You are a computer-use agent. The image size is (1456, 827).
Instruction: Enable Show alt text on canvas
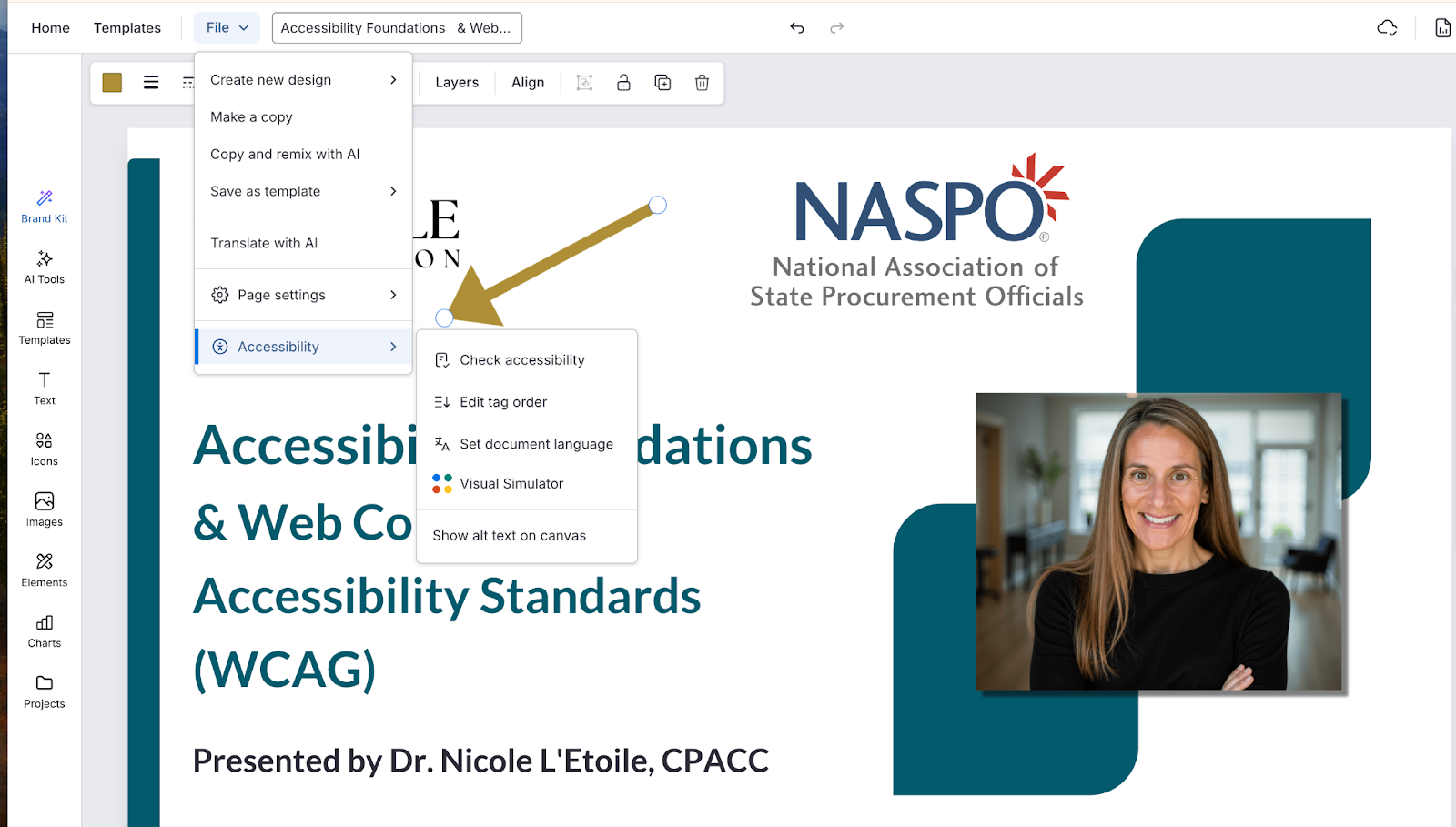(508, 535)
